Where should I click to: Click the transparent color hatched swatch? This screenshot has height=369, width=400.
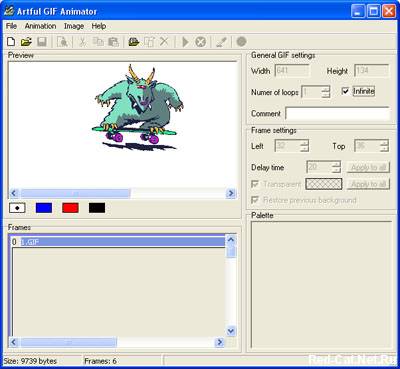click(324, 184)
